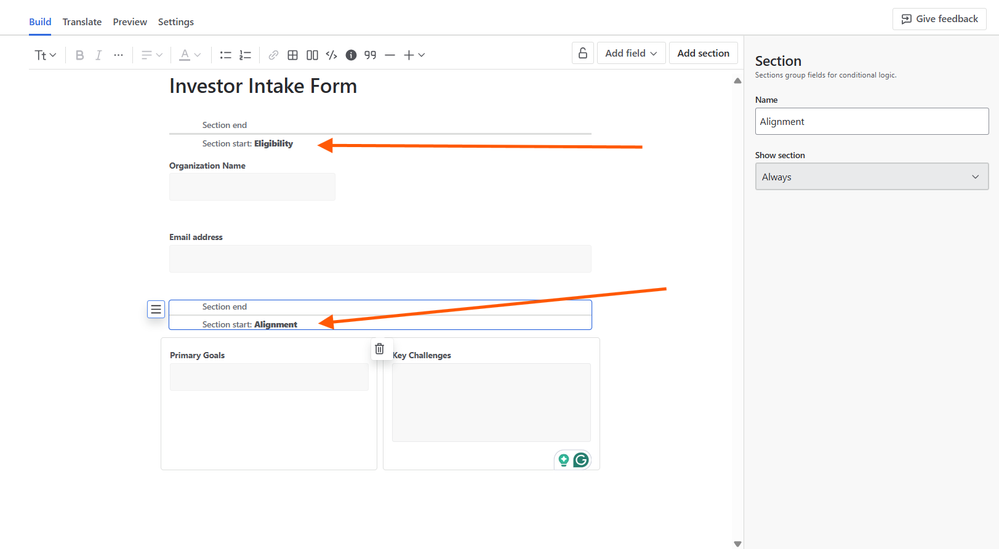This screenshot has width=999, height=549.
Task: Edit the section Name field
Action: tap(872, 121)
